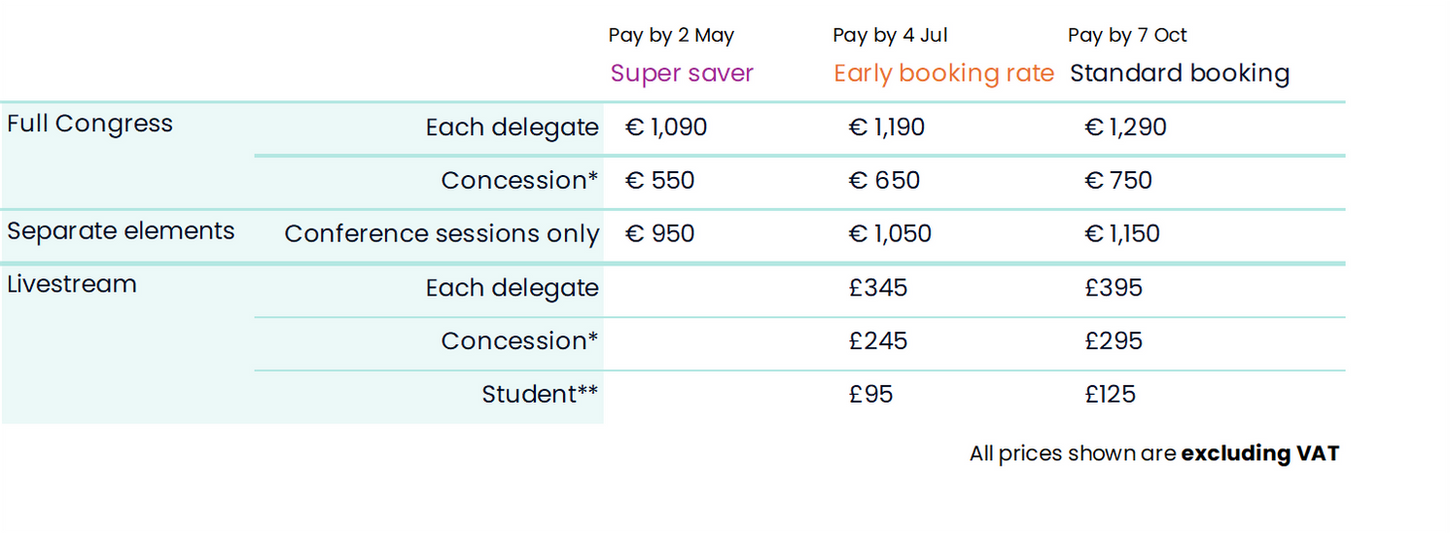Select the Separate elements row label

pyautogui.click(x=121, y=231)
